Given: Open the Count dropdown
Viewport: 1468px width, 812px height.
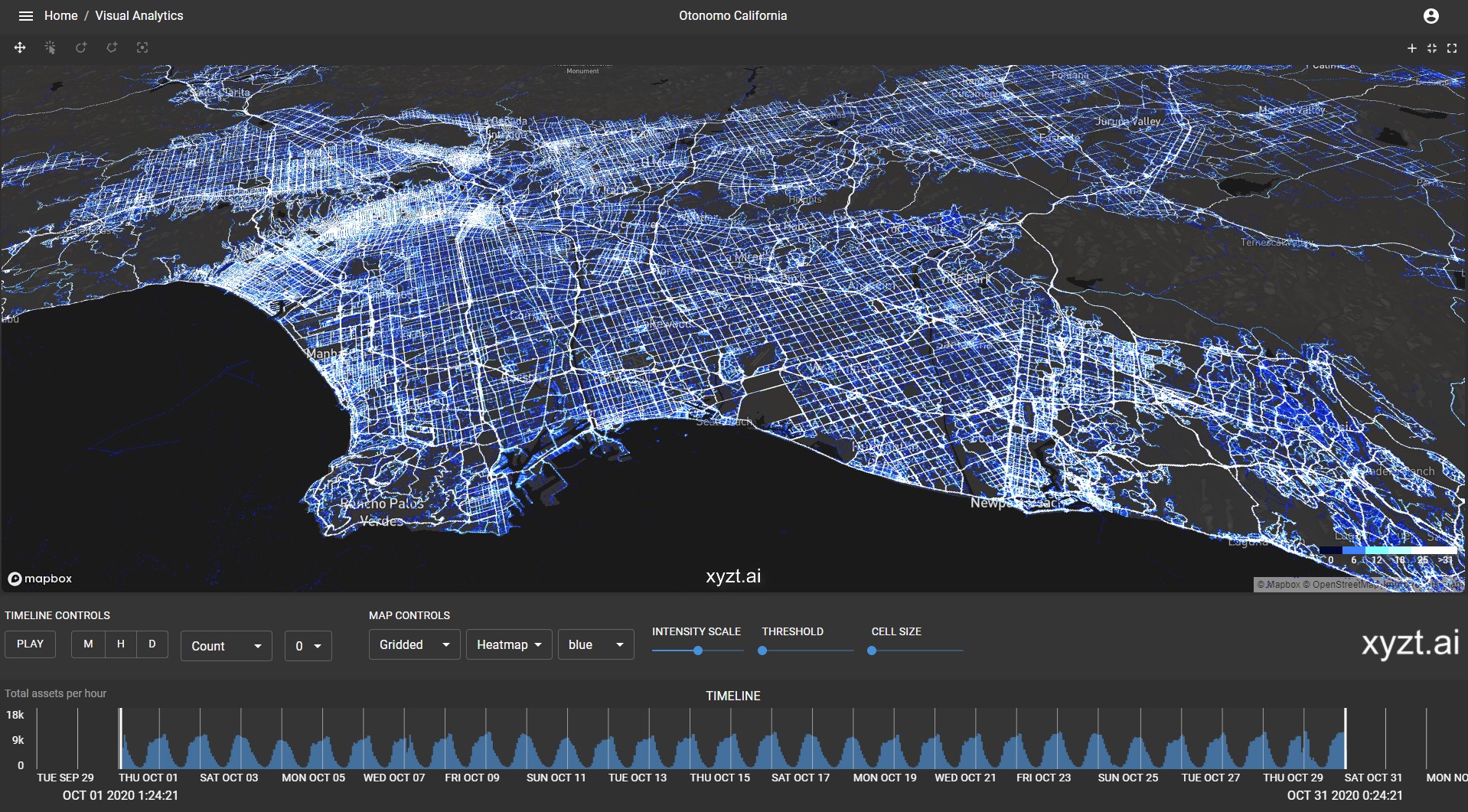Looking at the screenshot, I should click(227, 646).
